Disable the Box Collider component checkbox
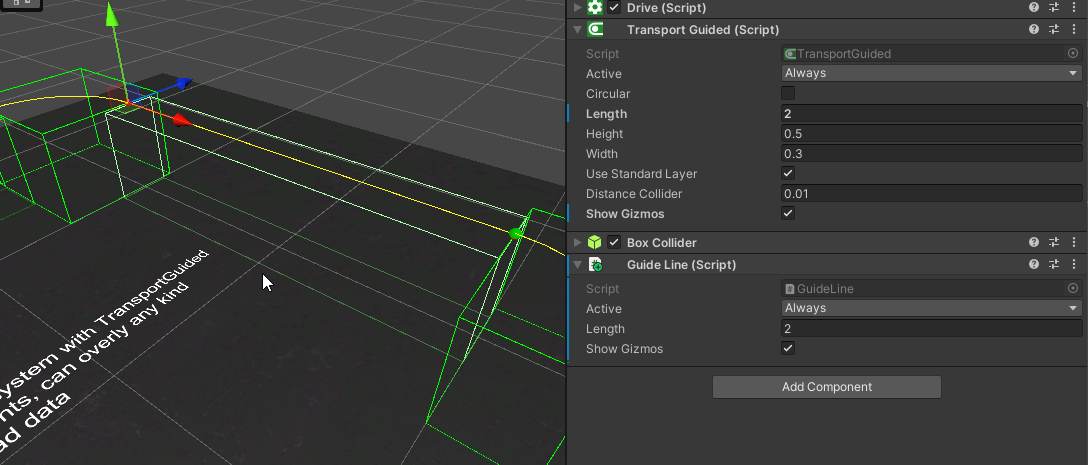The image size is (1088, 465). (614, 242)
